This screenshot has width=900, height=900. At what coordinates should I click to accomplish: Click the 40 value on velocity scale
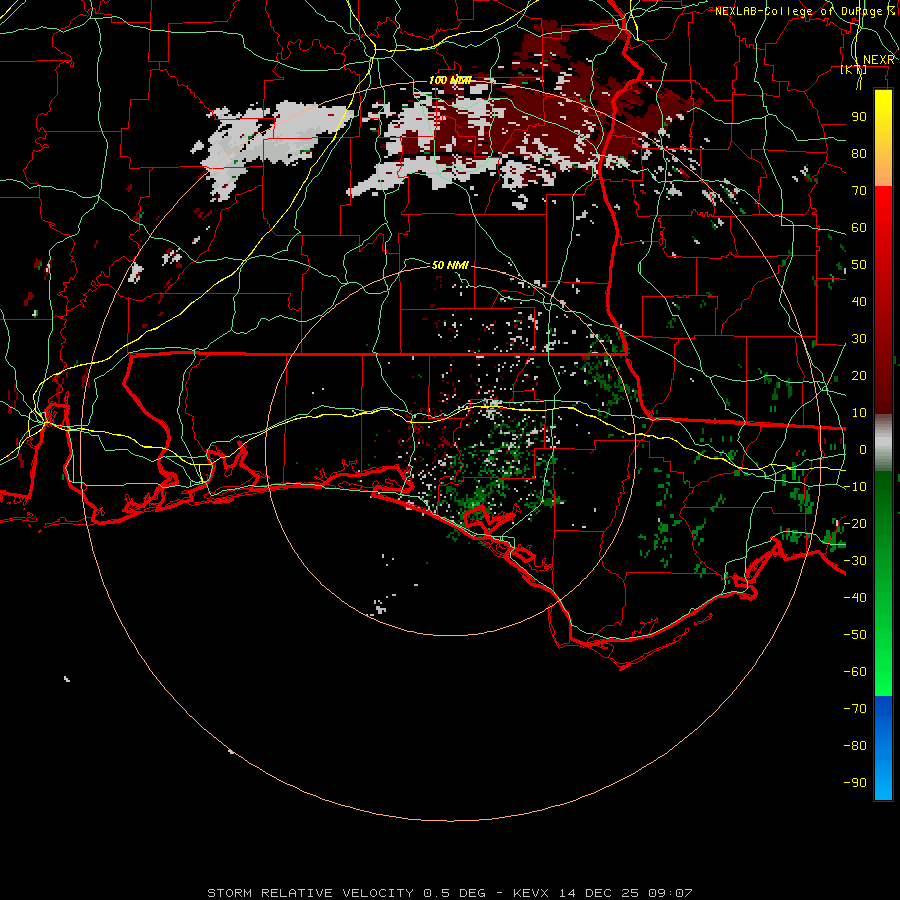pyautogui.click(x=859, y=301)
